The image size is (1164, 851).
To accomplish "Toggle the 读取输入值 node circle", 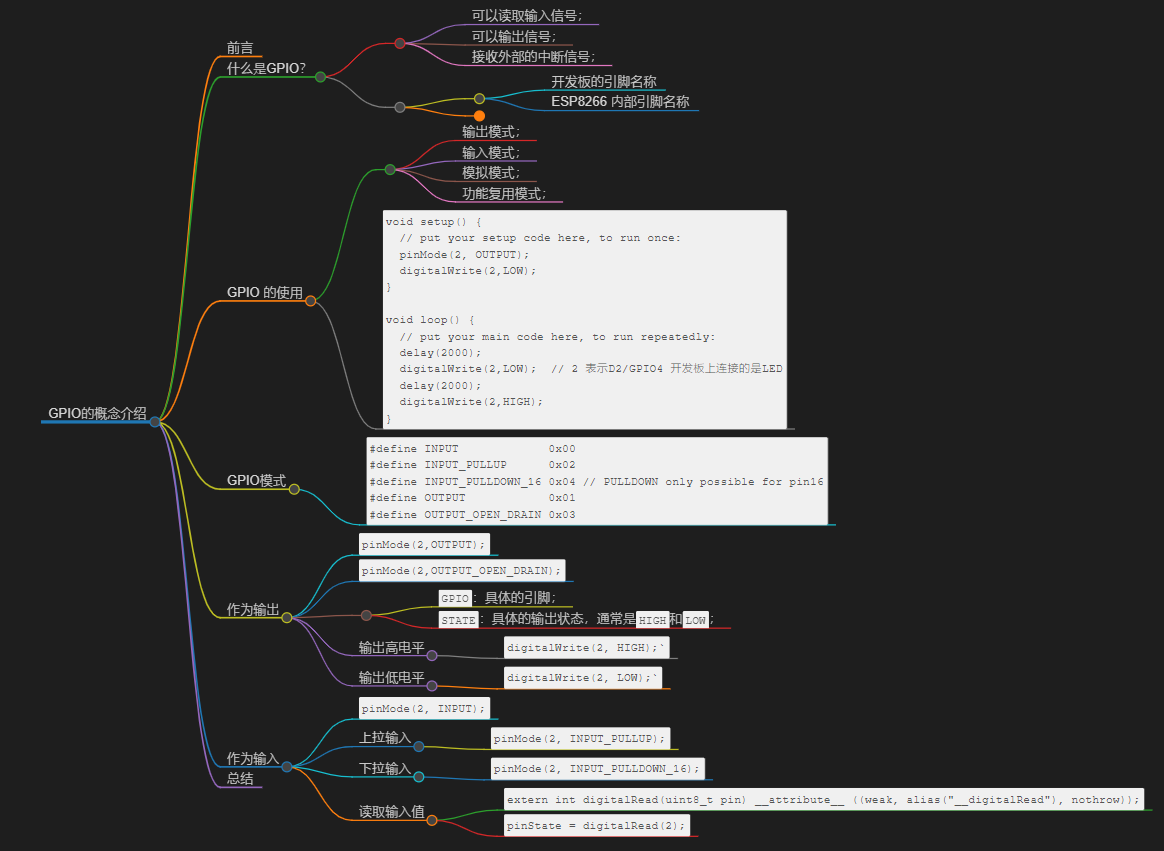I will point(431,820).
